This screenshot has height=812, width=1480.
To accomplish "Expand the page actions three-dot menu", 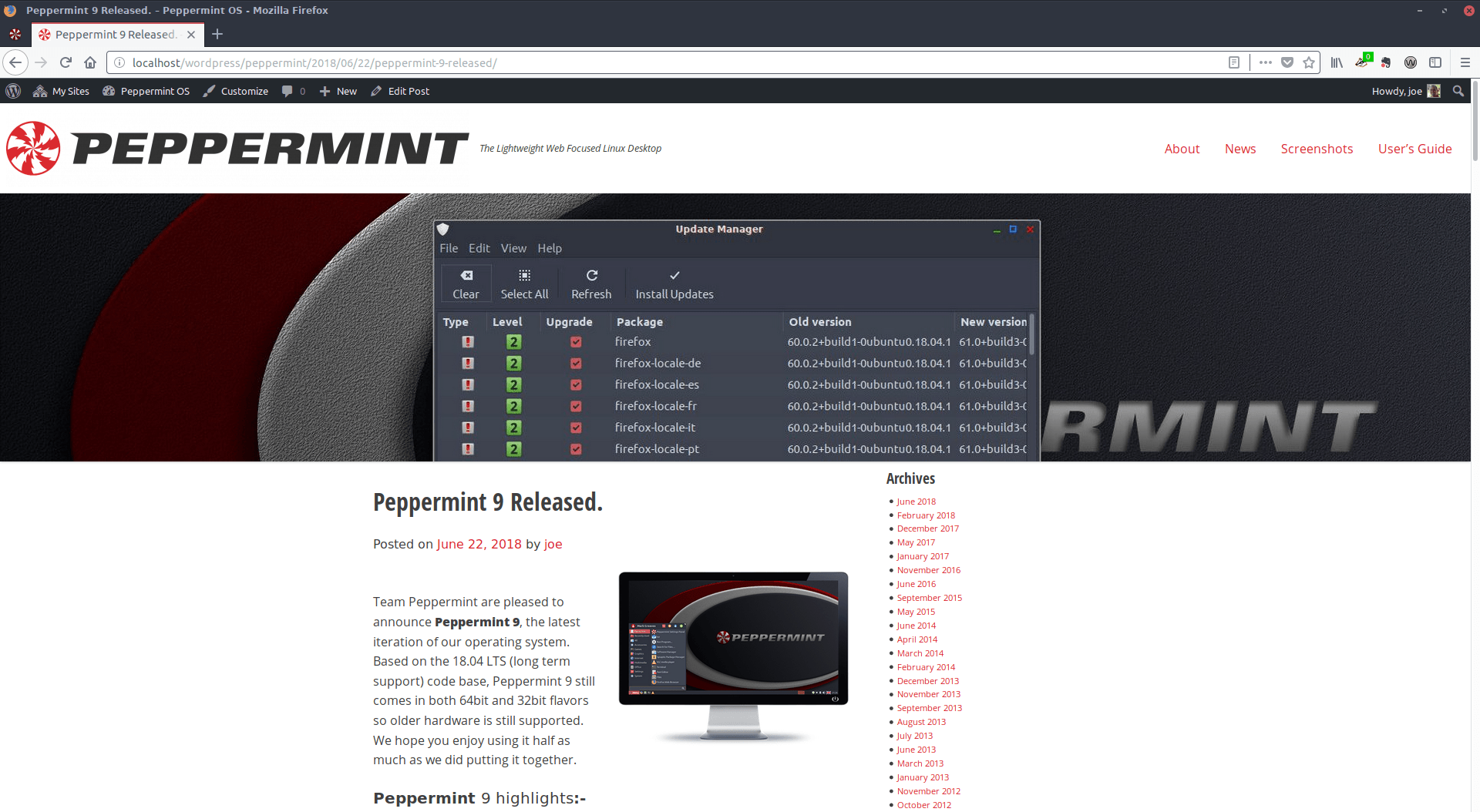I will pos(1265,62).
